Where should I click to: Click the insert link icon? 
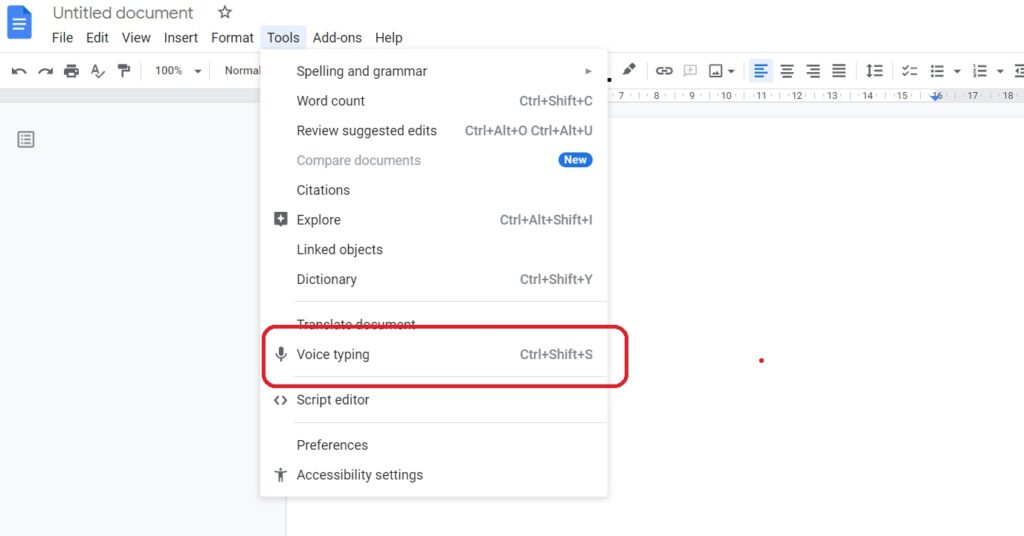[x=664, y=71]
